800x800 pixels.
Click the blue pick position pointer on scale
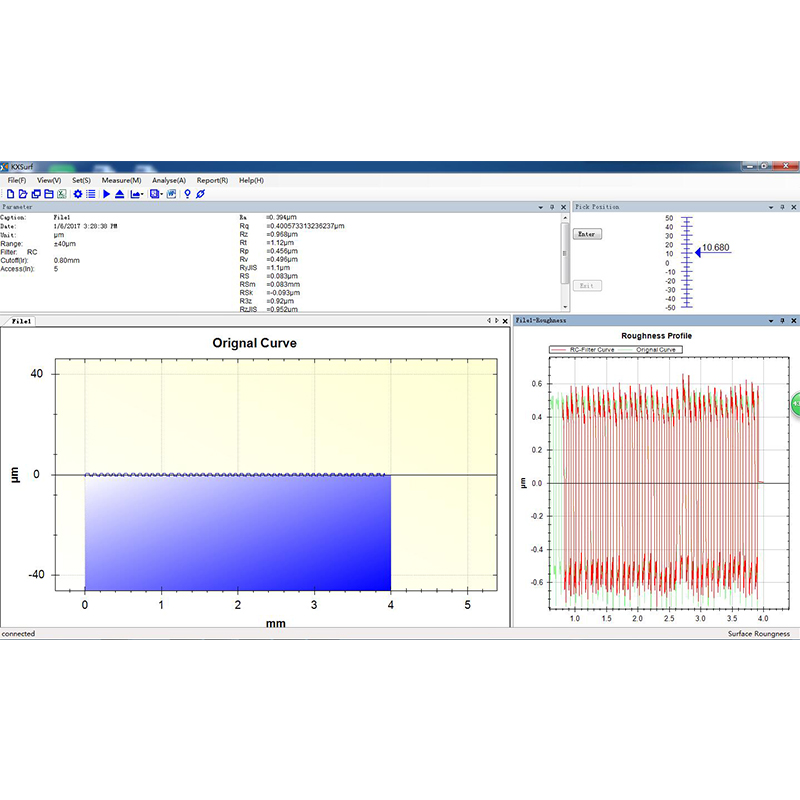tap(699, 252)
